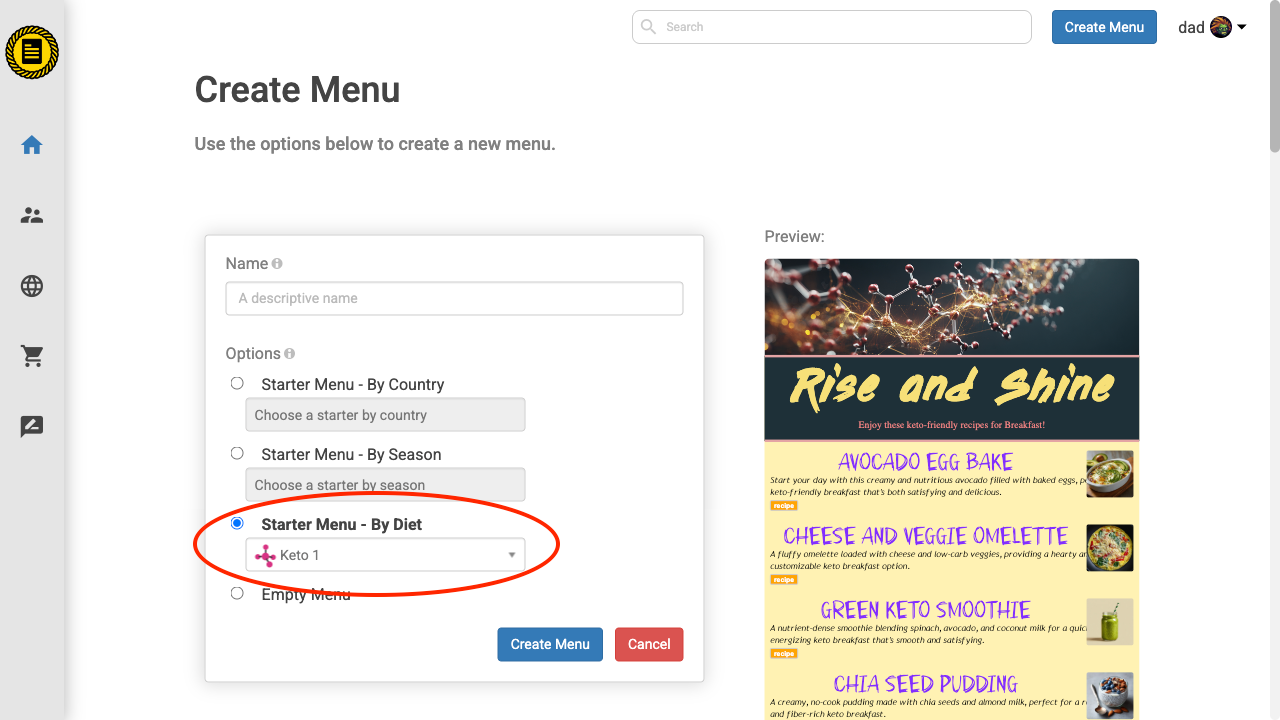The image size is (1280, 720).
Task: Click the Create Menu button in the header
Action: click(1104, 27)
